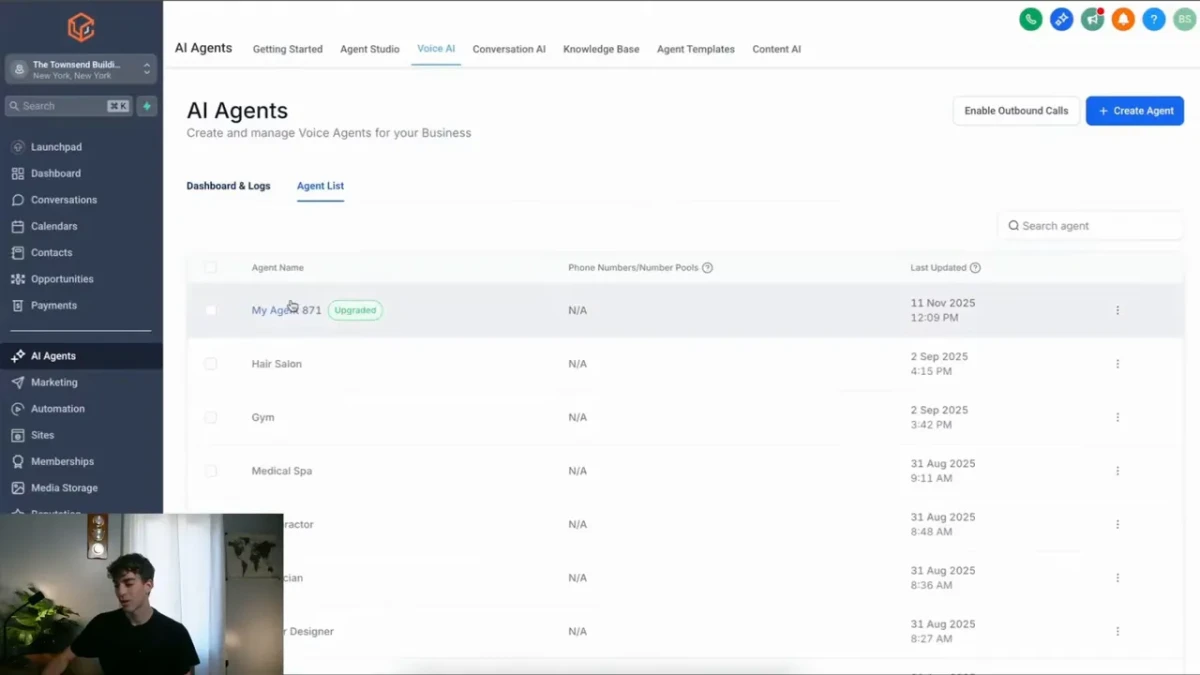Click the Phone Numbers info tooltip icon
This screenshot has width=1200, height=675.
(707, 268)
